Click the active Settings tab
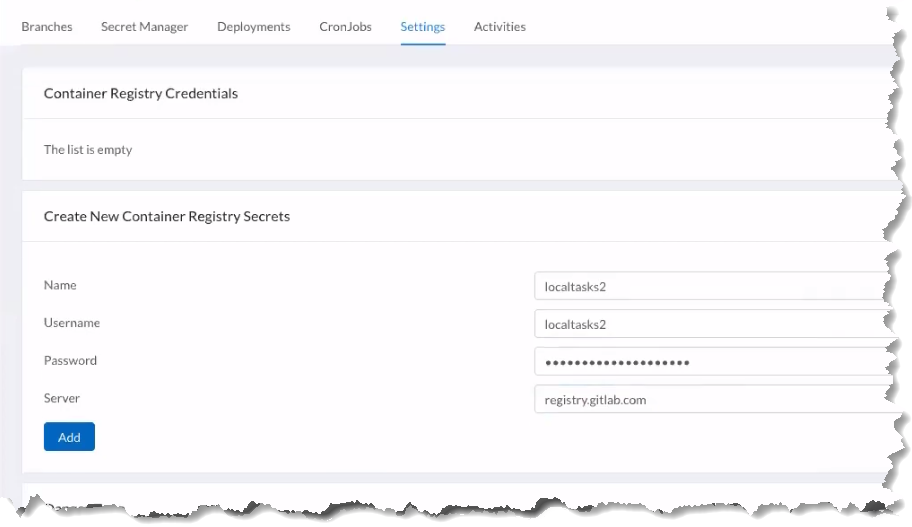This screenshot has width=912, height=527. pos(422,27)
